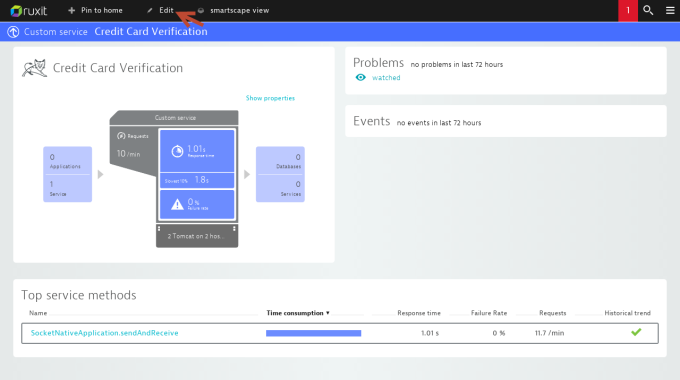Click the Events heading
Image resolution: width=680 pixels, height=380 pixels.
coord(372,121)
